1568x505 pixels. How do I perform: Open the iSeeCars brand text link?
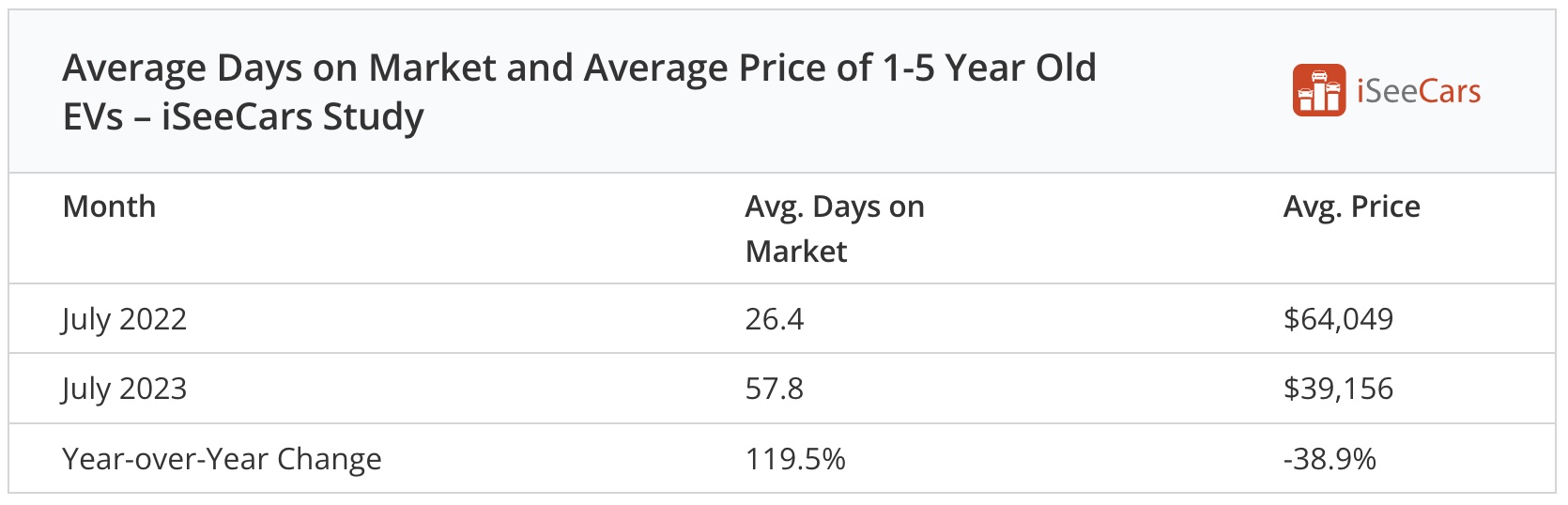[1419, 91]
